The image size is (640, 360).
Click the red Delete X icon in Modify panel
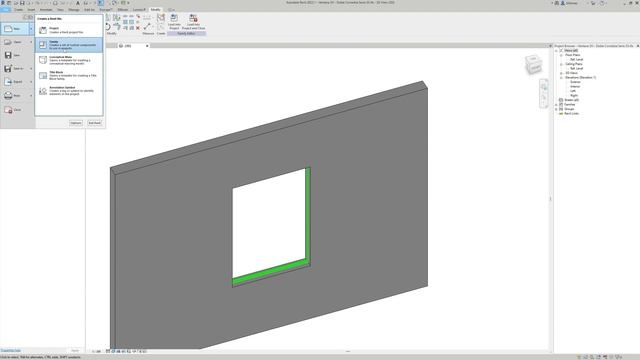[138, 28]
